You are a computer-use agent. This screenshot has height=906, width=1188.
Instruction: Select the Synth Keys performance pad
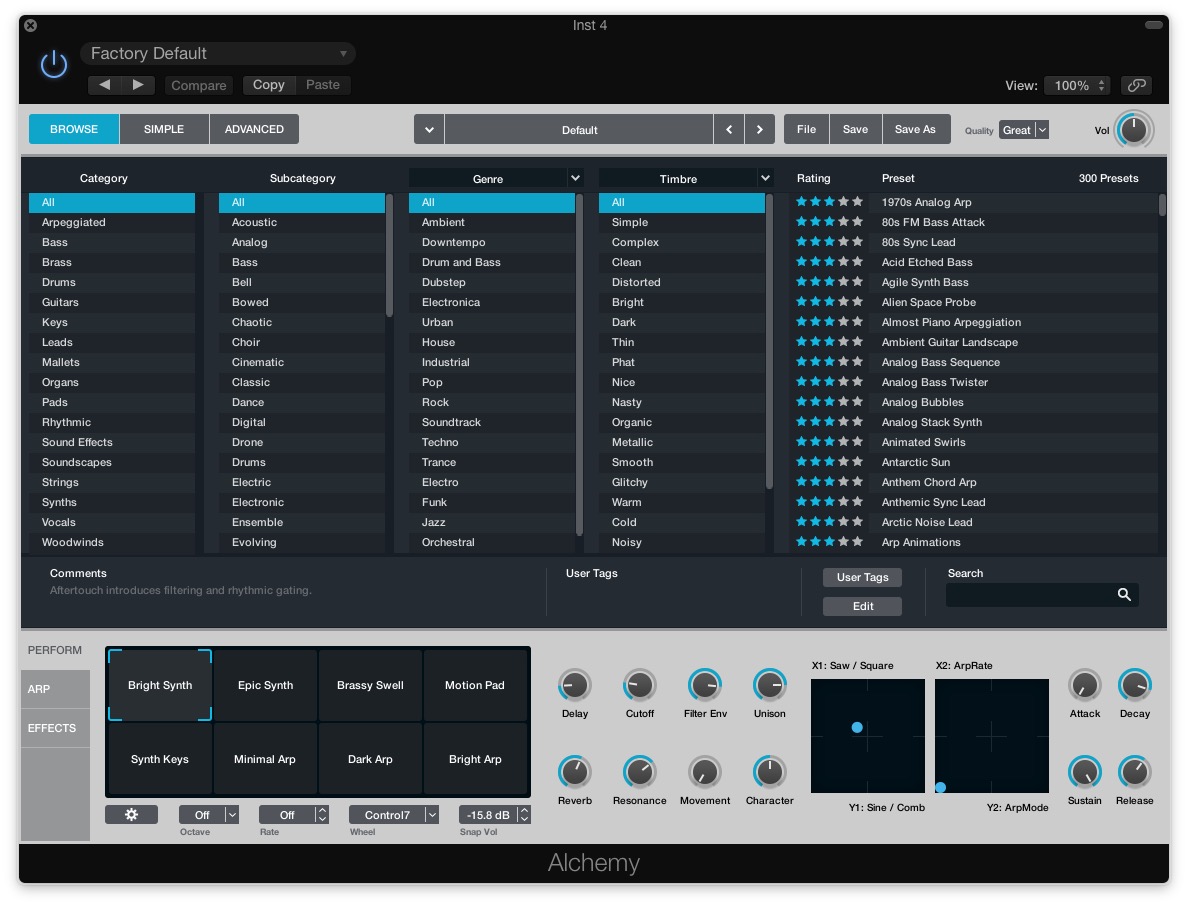pos(160,759)
